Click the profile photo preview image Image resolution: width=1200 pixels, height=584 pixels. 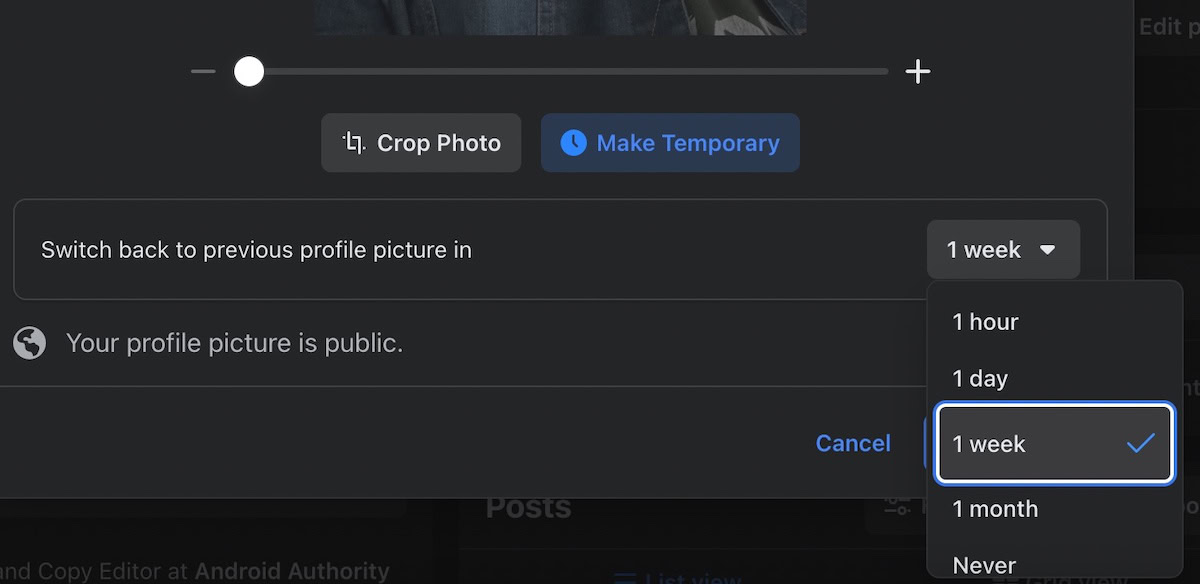tap(560, 15)
